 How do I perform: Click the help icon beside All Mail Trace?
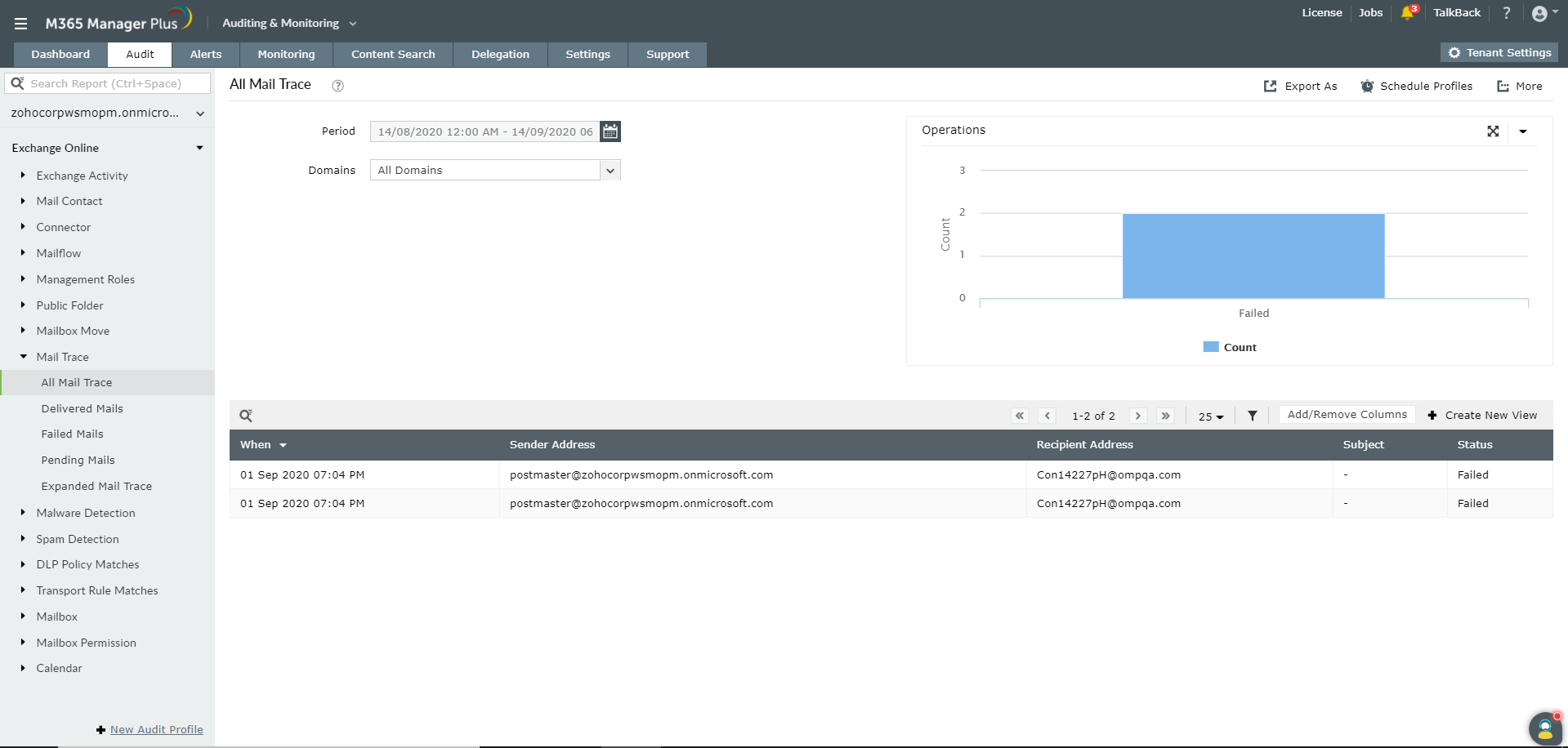click(x=337, y=86)
